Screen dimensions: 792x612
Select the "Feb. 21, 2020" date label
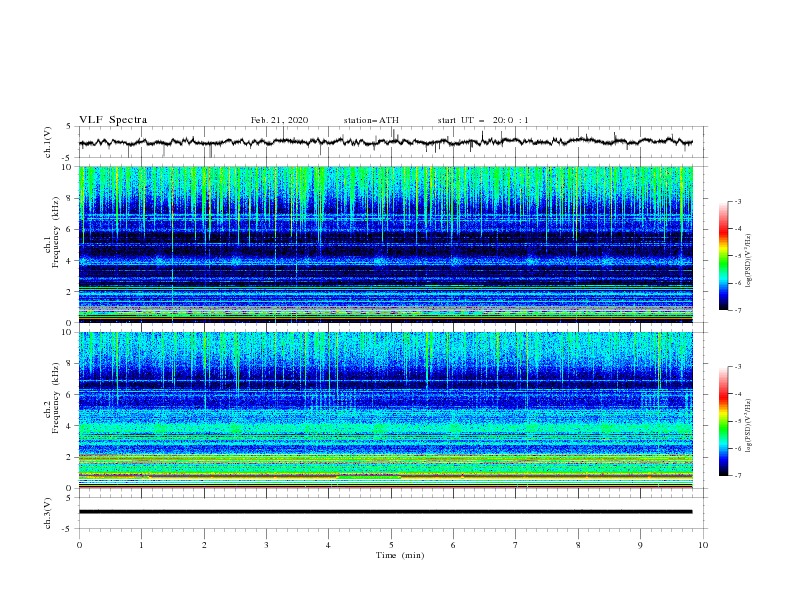click(x=279, y=120)
